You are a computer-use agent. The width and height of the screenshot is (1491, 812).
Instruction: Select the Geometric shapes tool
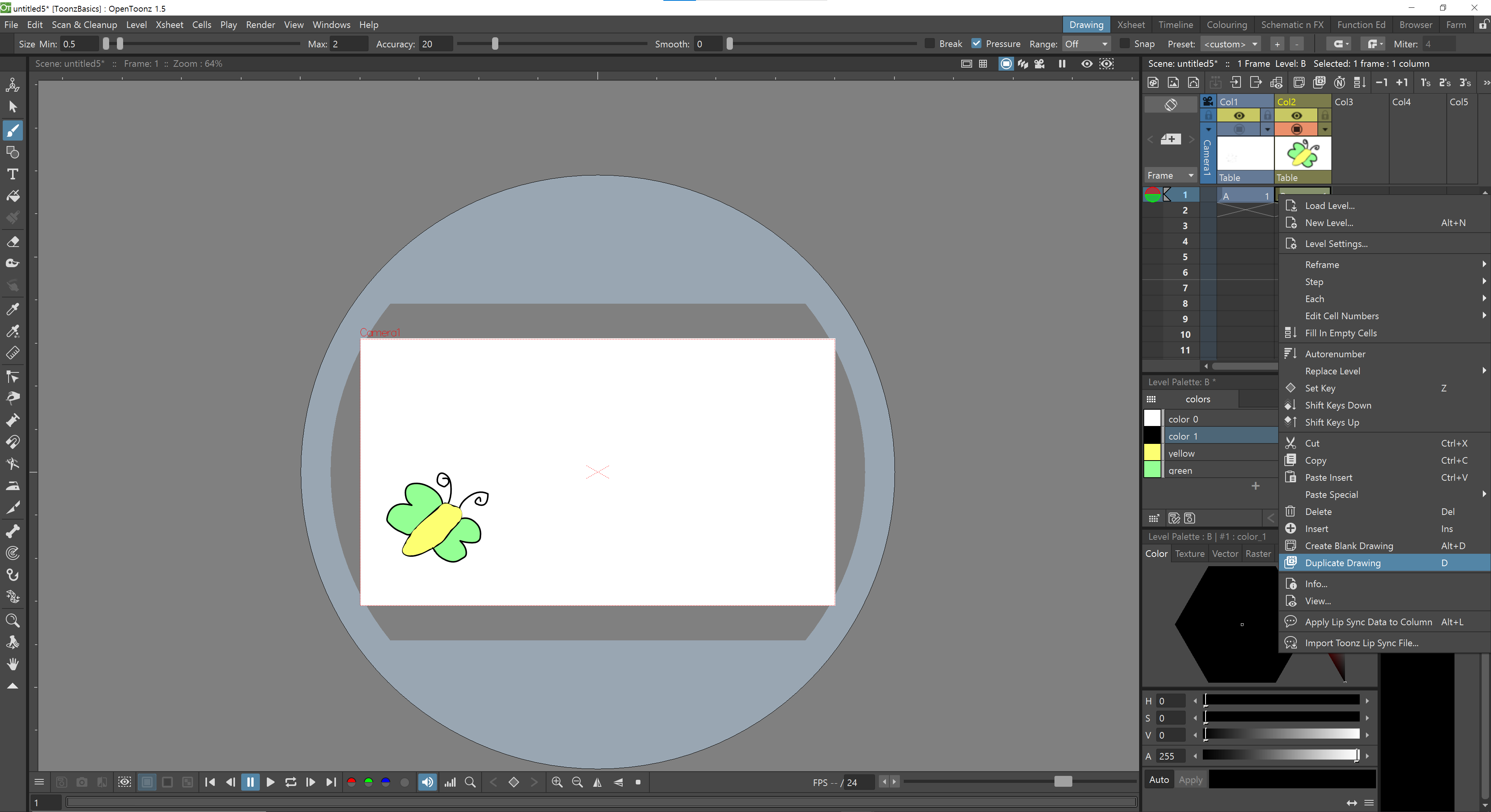(13, 152)
